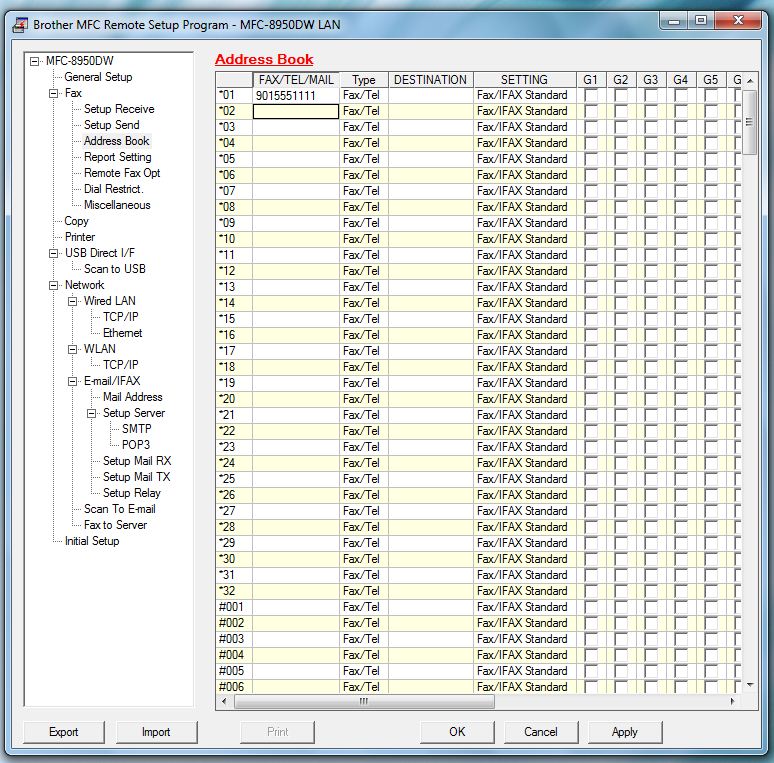
Task: Open the General Setup tree item
Action: [98, 77]
